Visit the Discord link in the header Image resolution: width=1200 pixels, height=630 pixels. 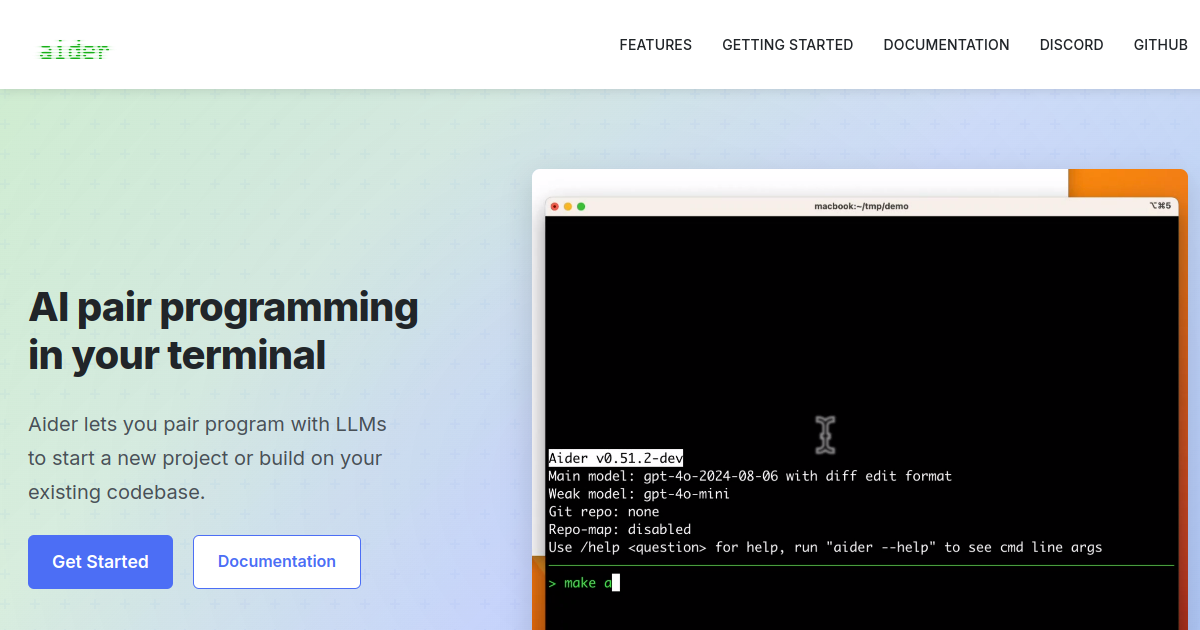[1071, 45]
